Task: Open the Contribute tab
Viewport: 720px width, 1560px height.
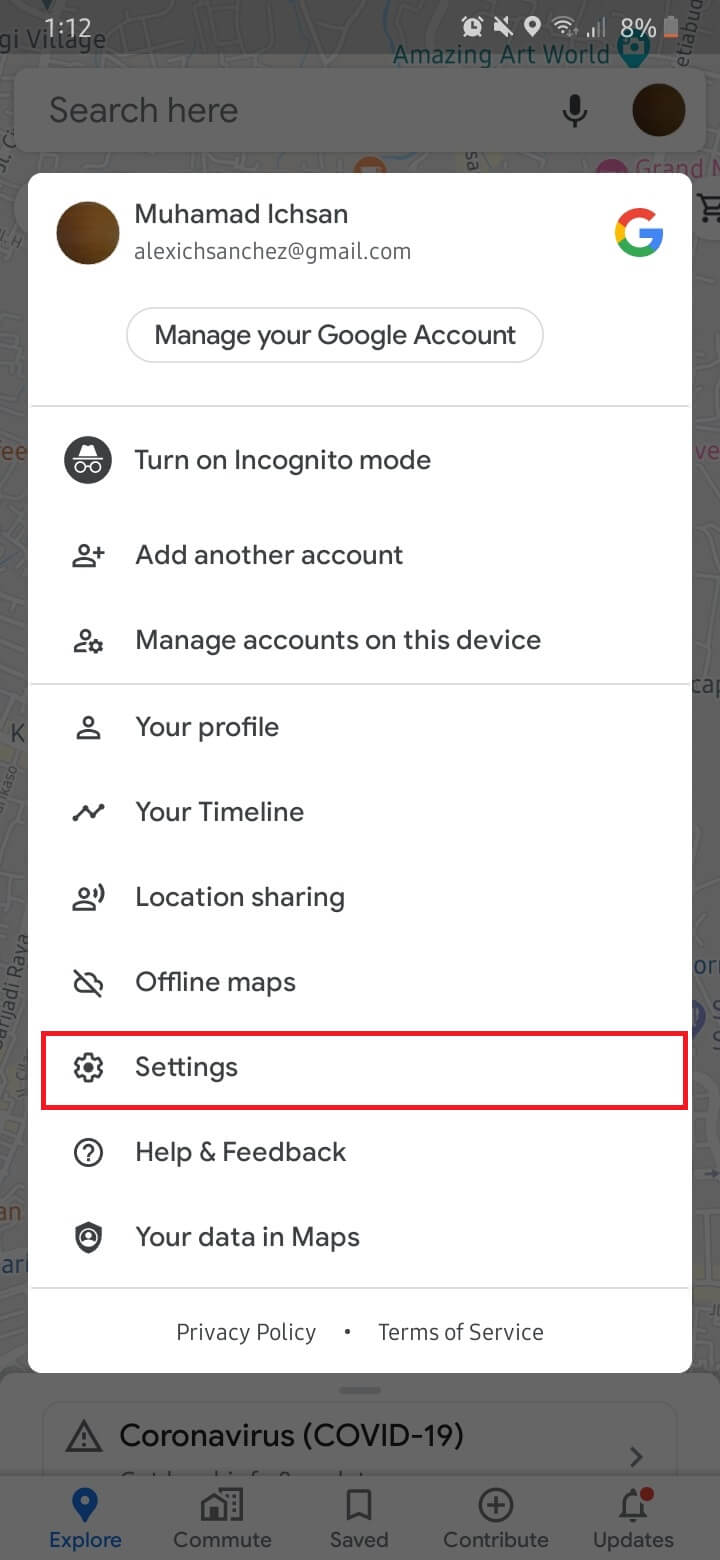Action: point(496,1517)
